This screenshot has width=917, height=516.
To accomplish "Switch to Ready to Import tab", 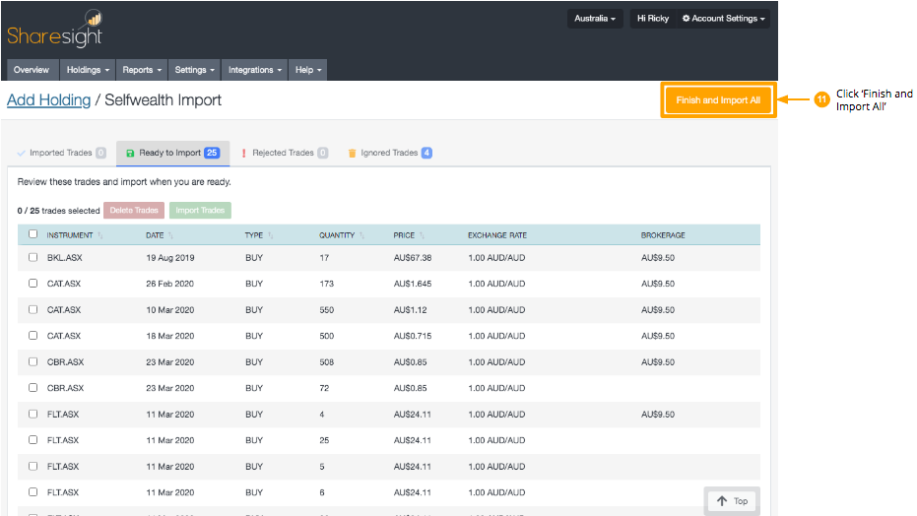I will pos(173,153).
